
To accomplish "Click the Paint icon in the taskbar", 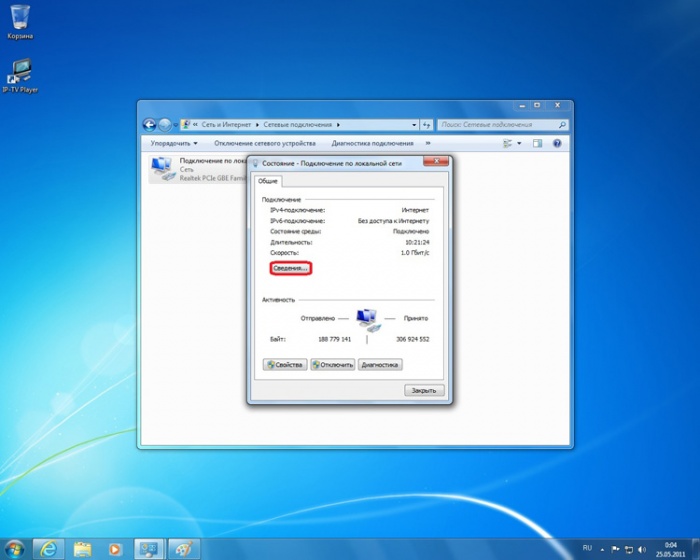I will coord(182,548).
